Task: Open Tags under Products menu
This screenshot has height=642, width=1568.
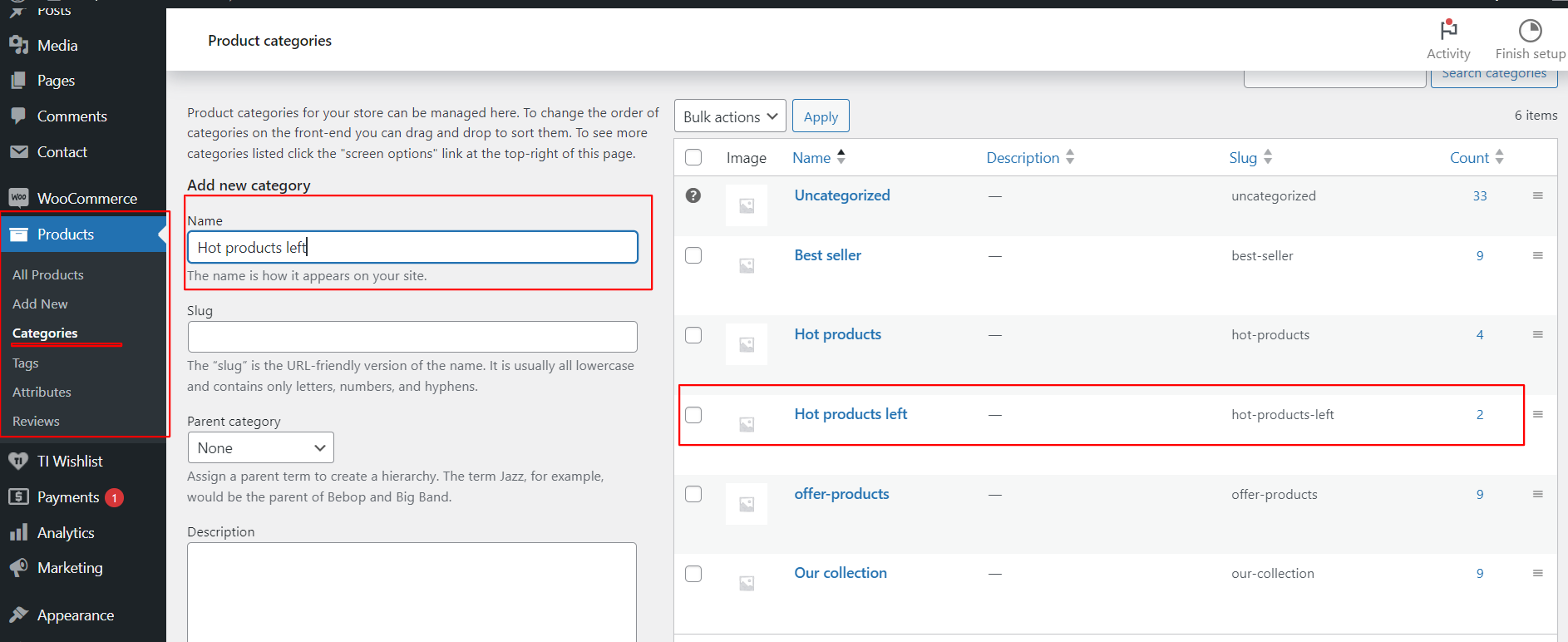Action: click(x=26, y=363)
